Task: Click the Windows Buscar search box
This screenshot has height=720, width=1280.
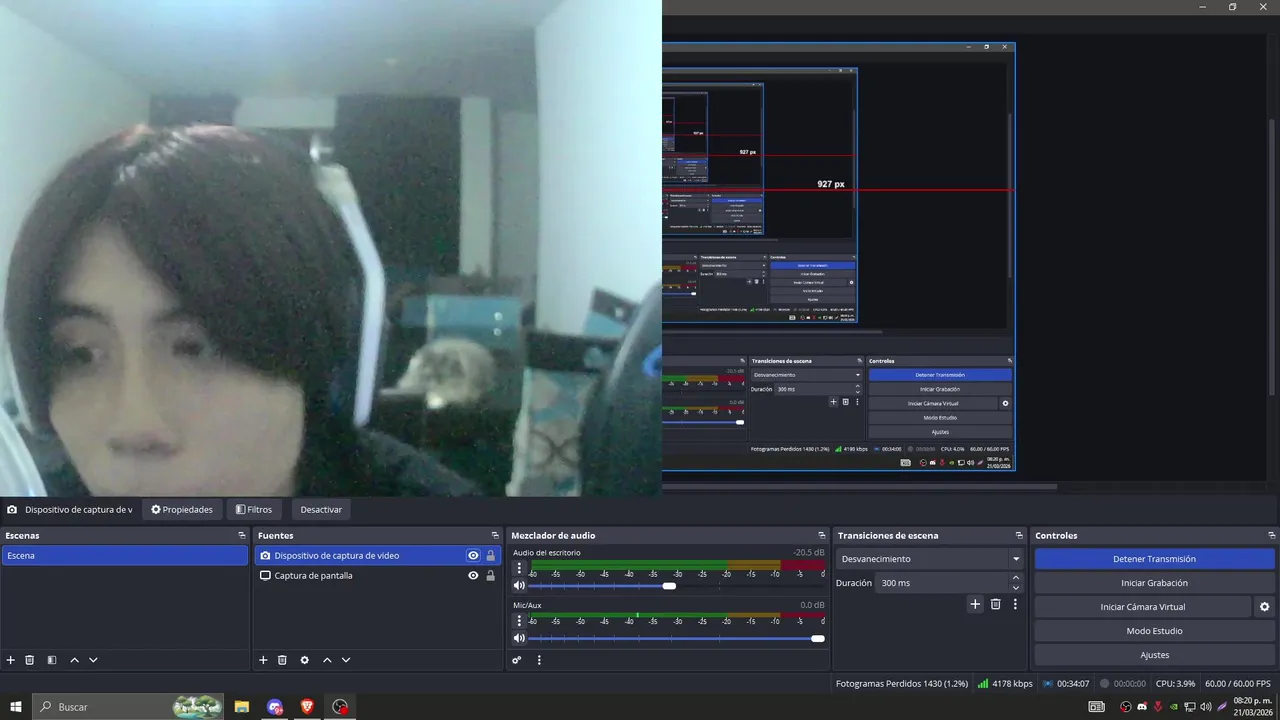Action: coord(128,707)
